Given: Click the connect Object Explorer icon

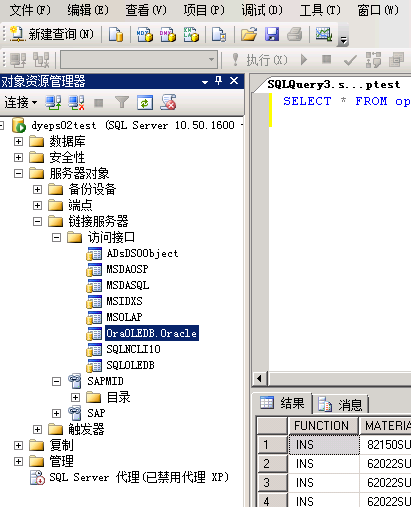Looking at the screenshot, I should pyautogui.click(x=53, y=103).
